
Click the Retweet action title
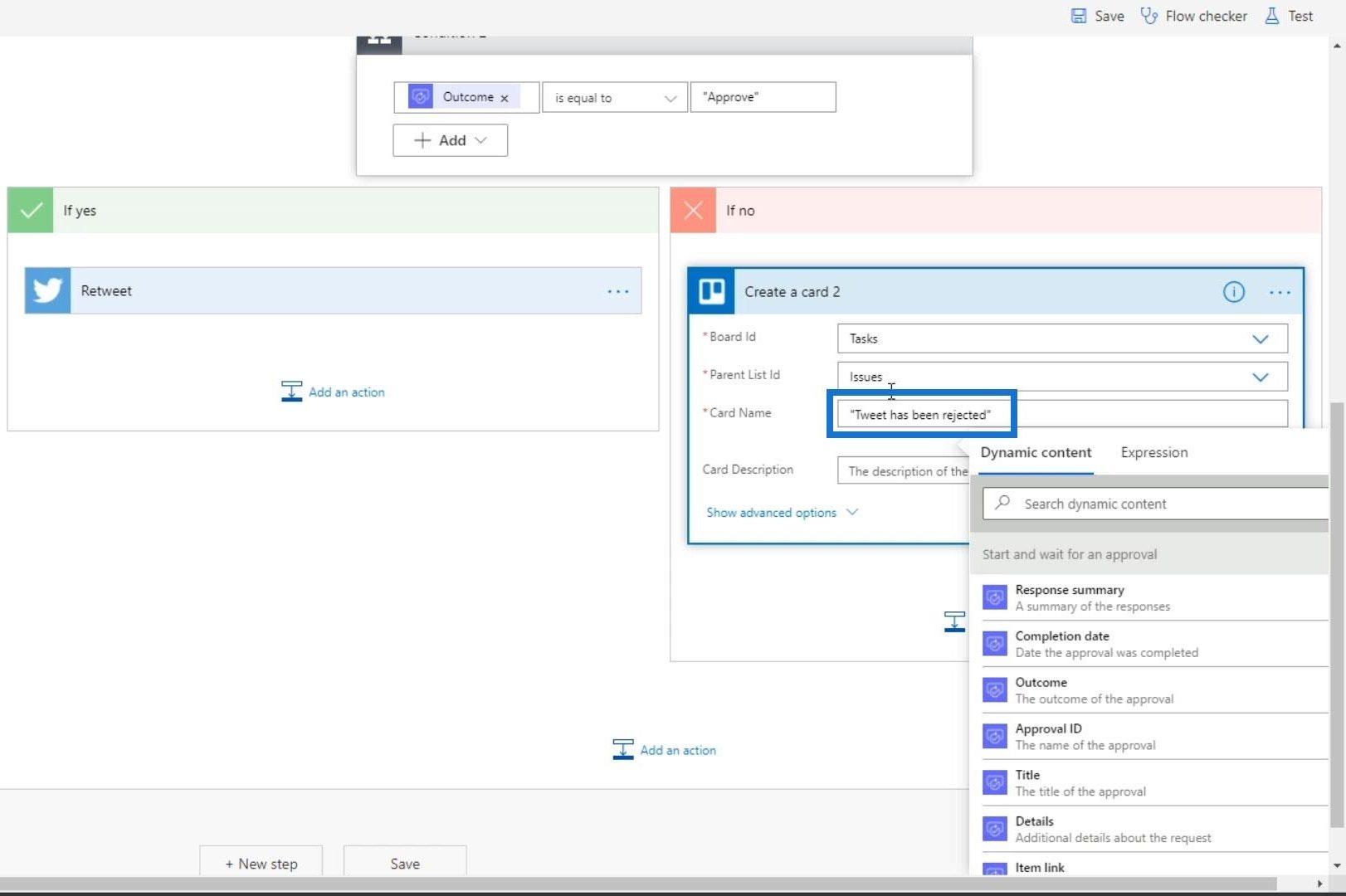point(106,290)
